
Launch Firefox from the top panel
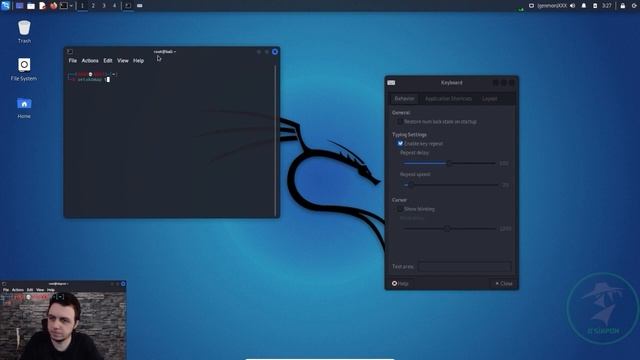(x=53, y=6)
